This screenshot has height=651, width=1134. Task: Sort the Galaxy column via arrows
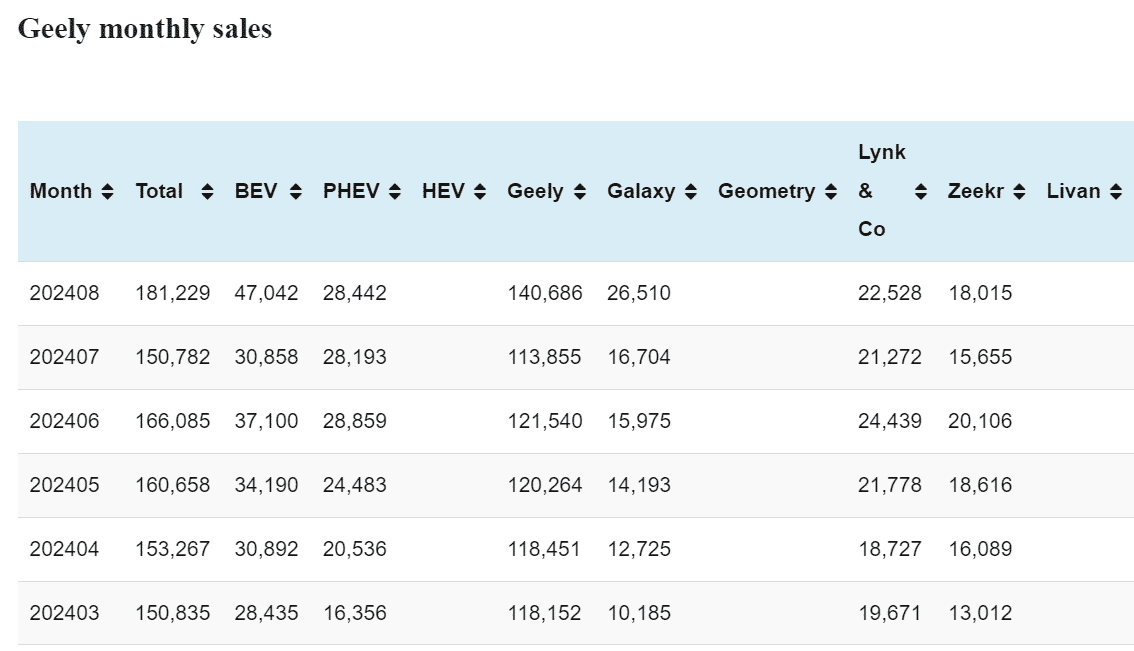(x=690, y=192)
